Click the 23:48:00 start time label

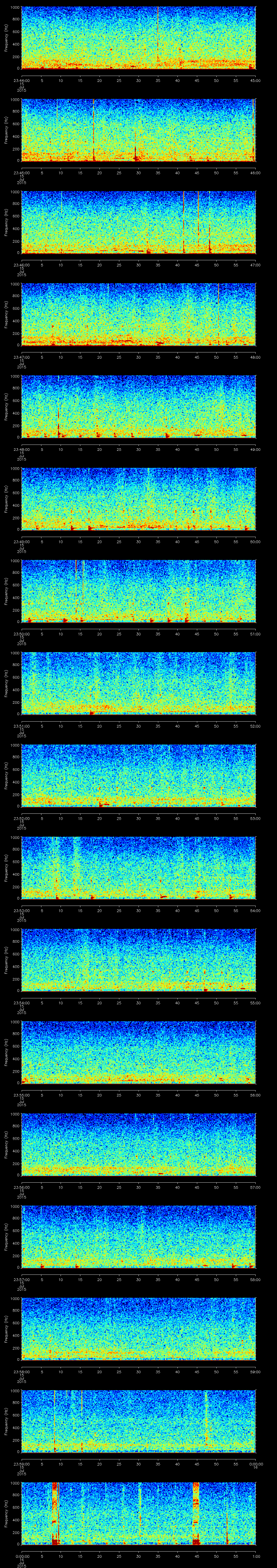click(21, 449)
